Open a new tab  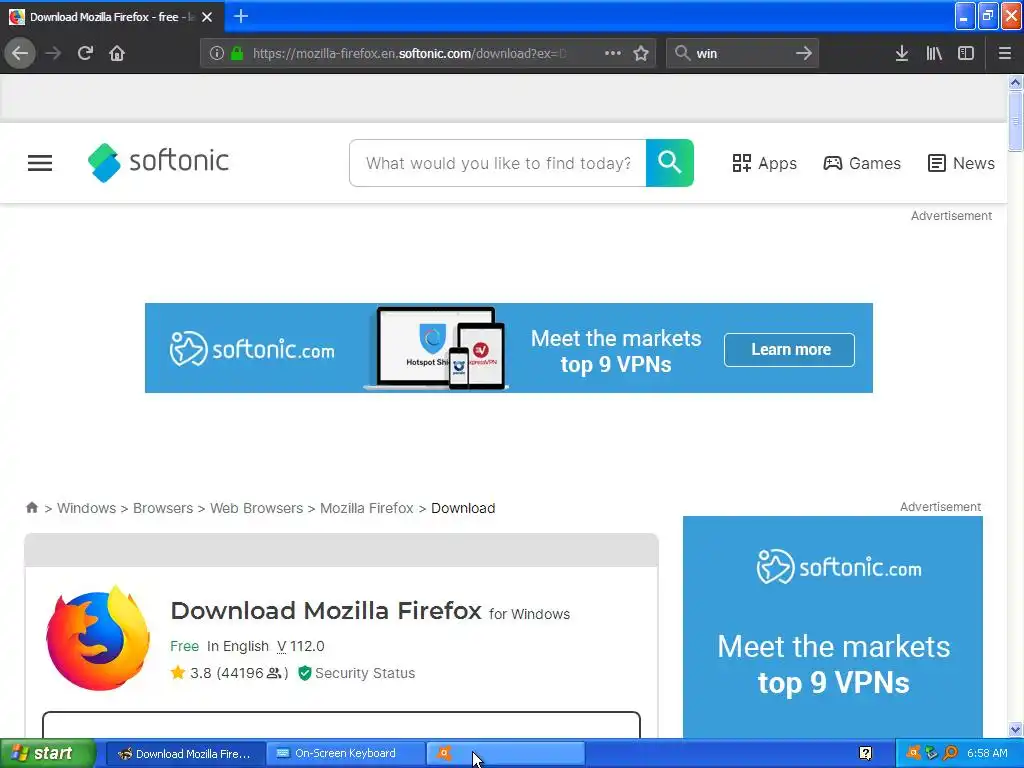coord(240,16)
